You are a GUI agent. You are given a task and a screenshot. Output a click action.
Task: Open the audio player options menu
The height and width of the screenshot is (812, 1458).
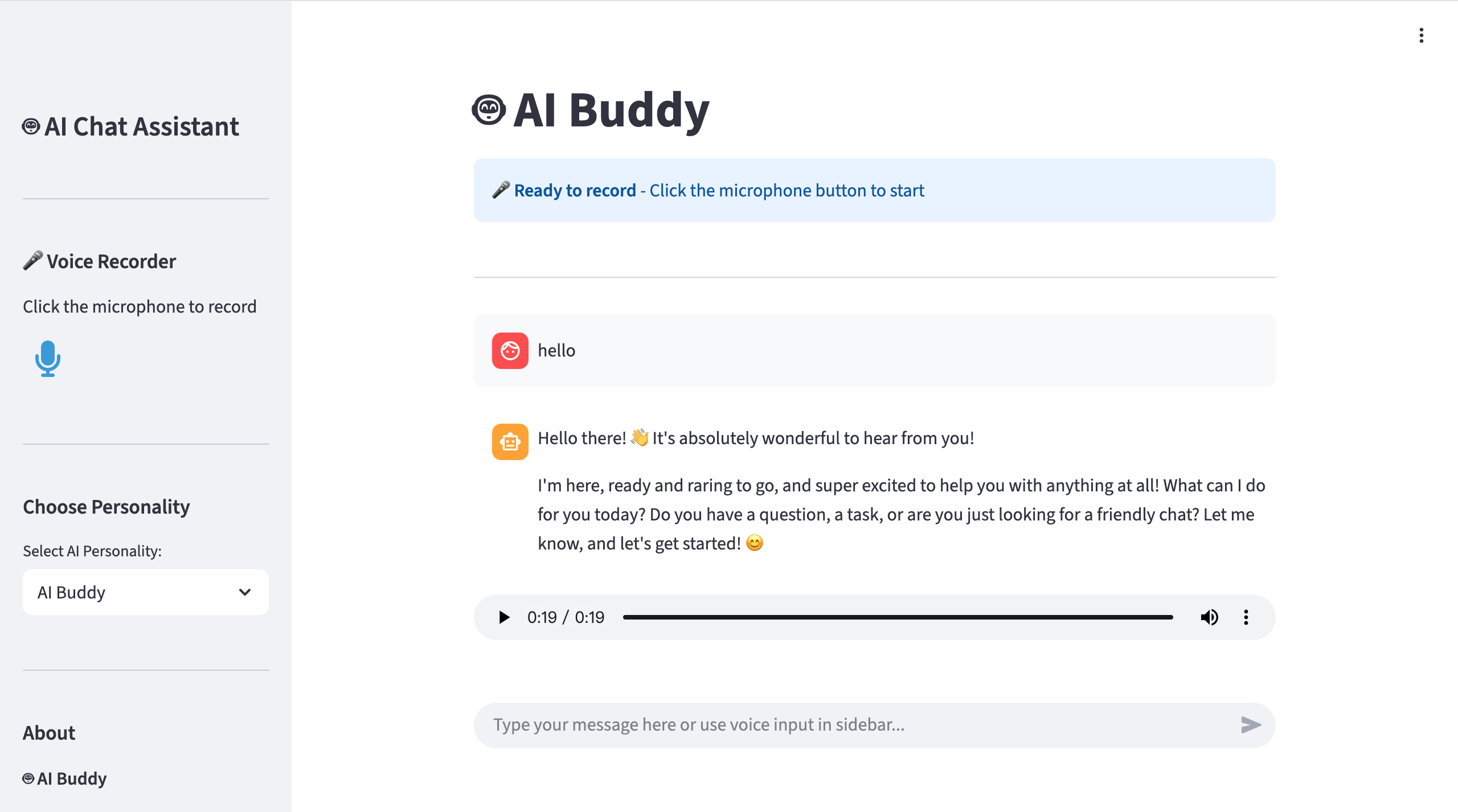(1246, 617)
